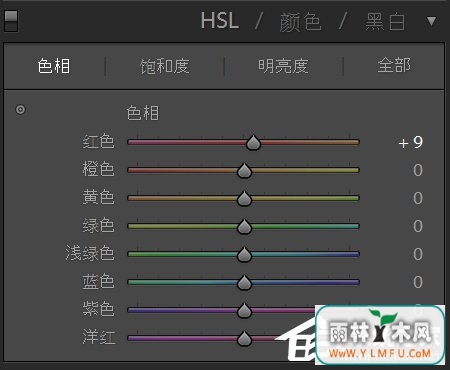Click the 黄色 slider label
Screen dimensions: 450x370
(x=98, y=197)
